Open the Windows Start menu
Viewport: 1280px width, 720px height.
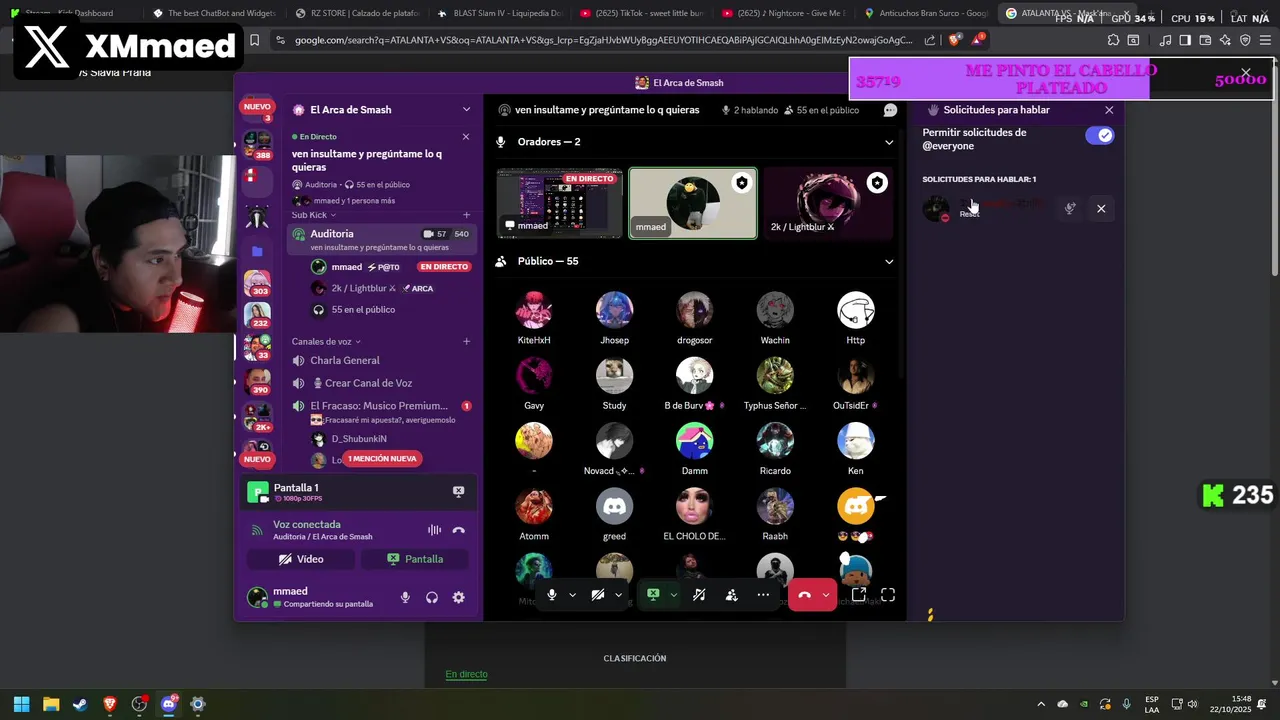(21, 704)
